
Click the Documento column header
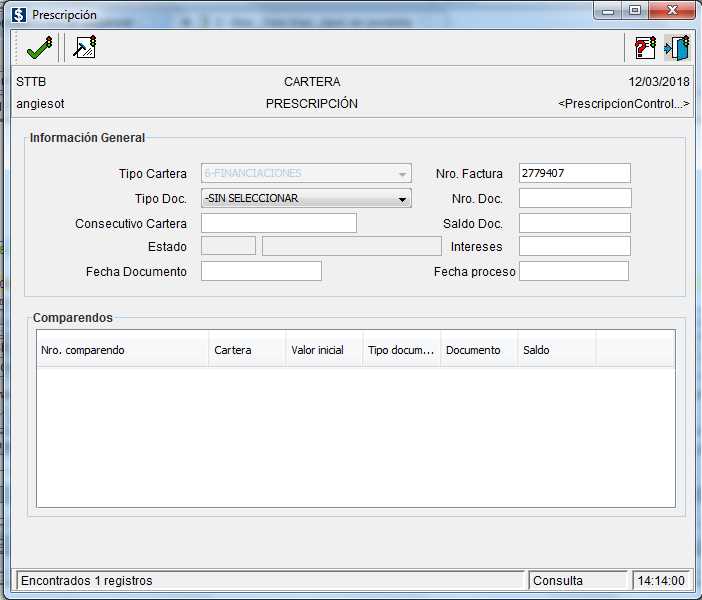point(479,350)
